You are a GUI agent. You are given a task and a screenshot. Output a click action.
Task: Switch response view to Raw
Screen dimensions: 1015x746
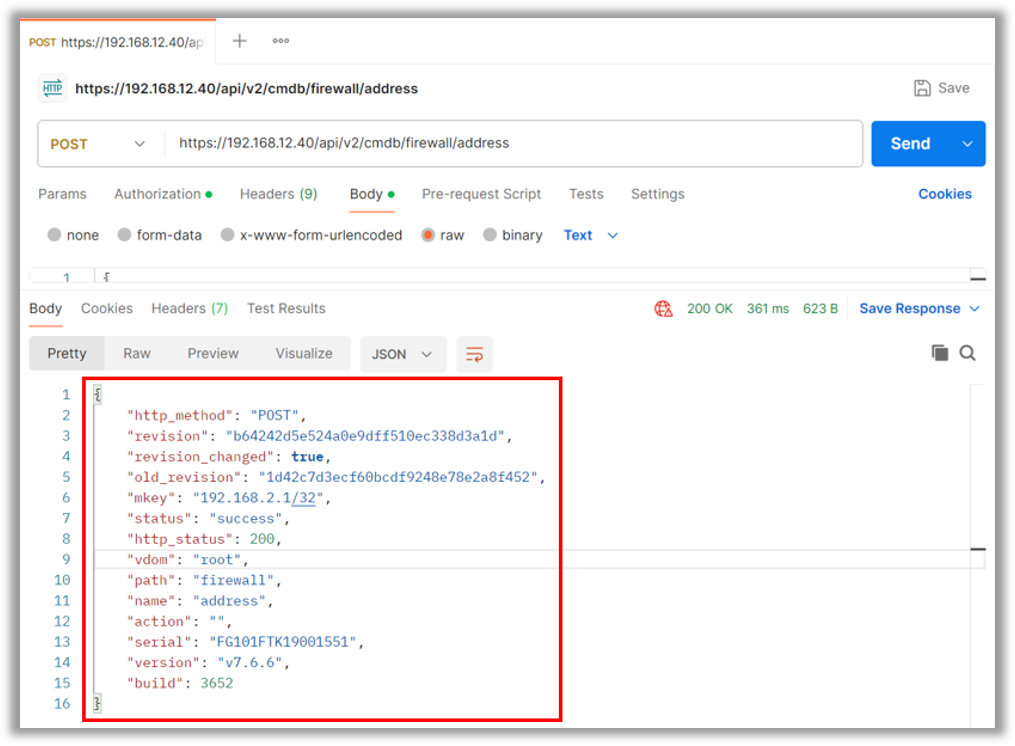pyautogui.click(x=137, y=354)
